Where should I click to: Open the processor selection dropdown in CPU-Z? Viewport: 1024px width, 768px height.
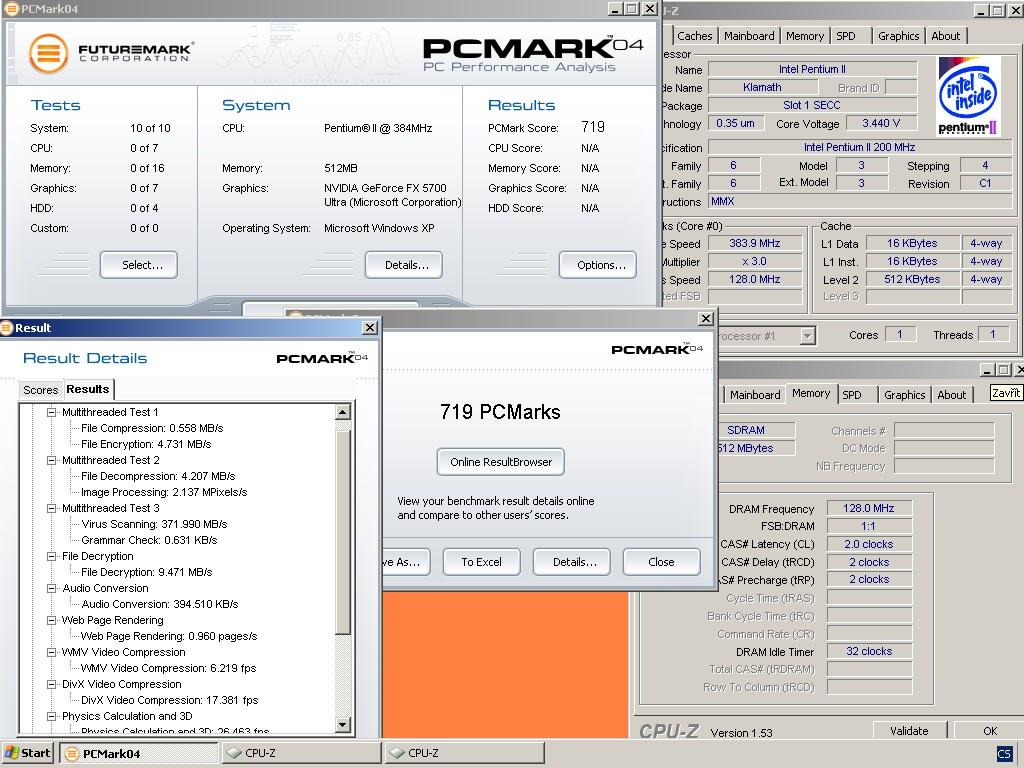(808, 336)
